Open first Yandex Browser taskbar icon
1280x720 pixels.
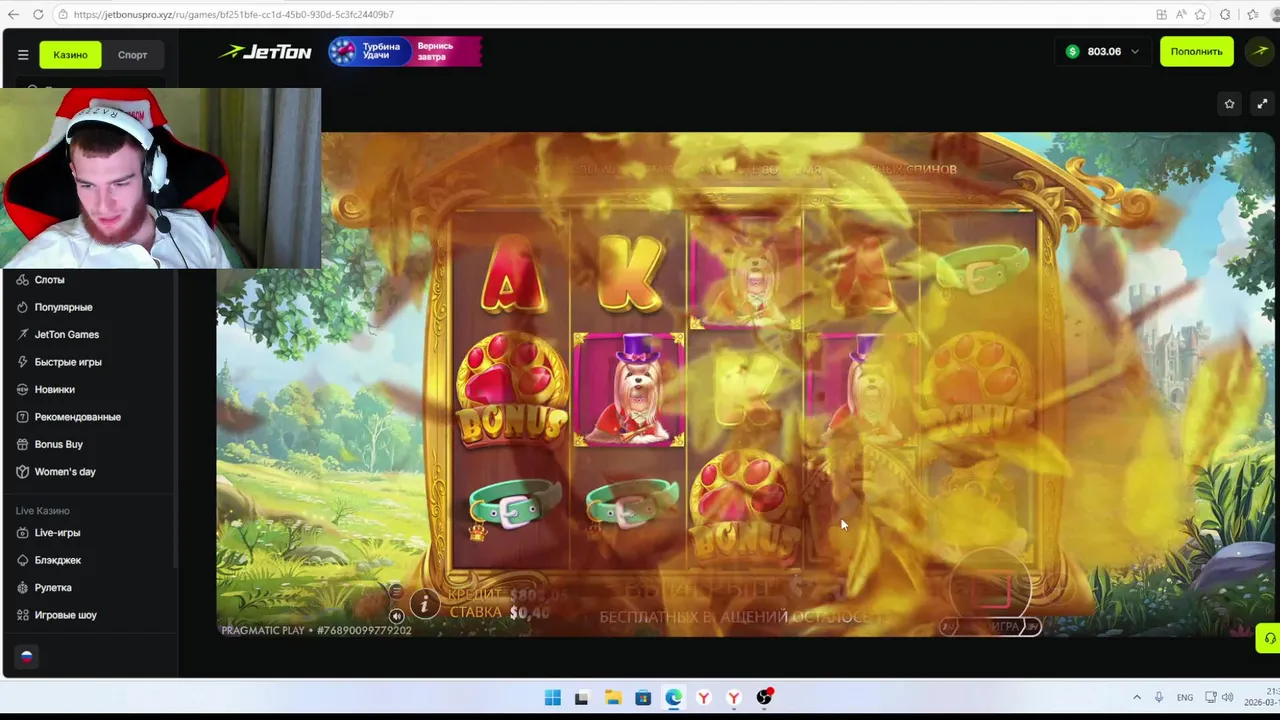704,698
